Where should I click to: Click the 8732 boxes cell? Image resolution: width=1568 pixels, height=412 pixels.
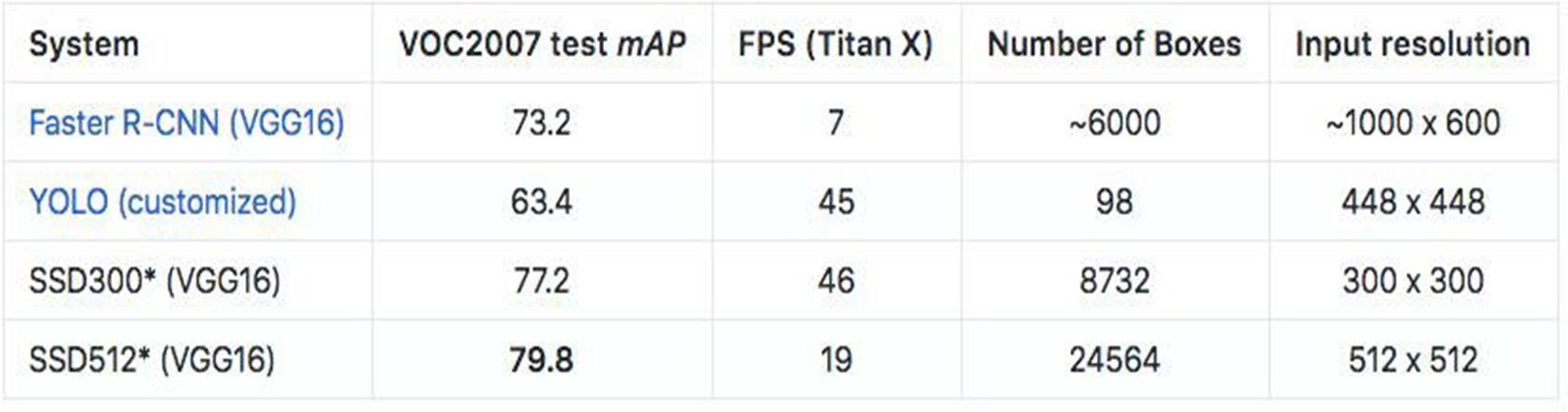1114,281
